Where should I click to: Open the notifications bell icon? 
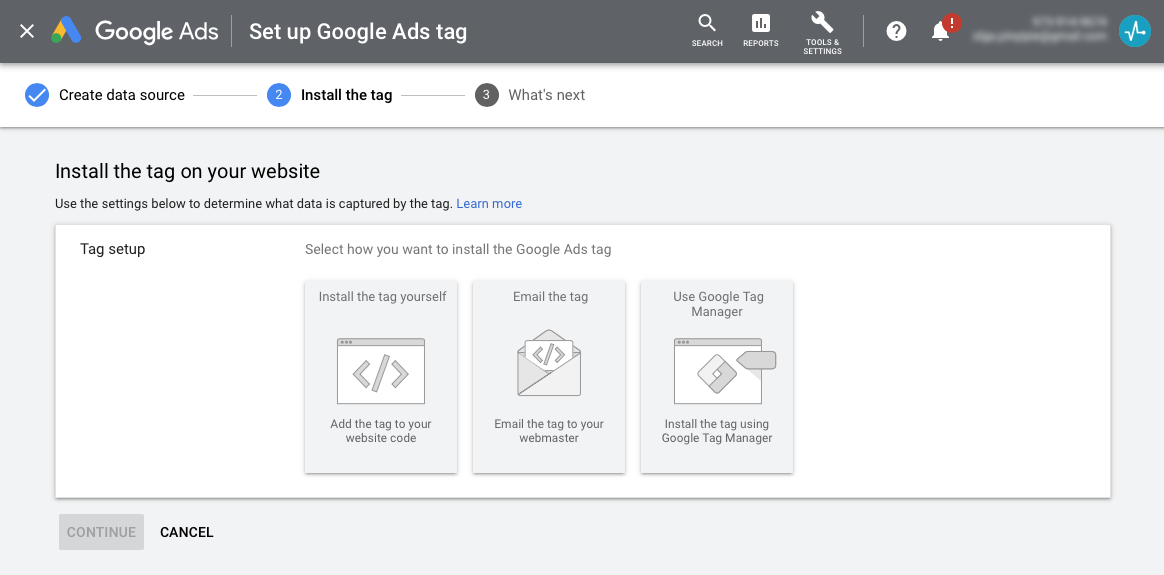941,31
